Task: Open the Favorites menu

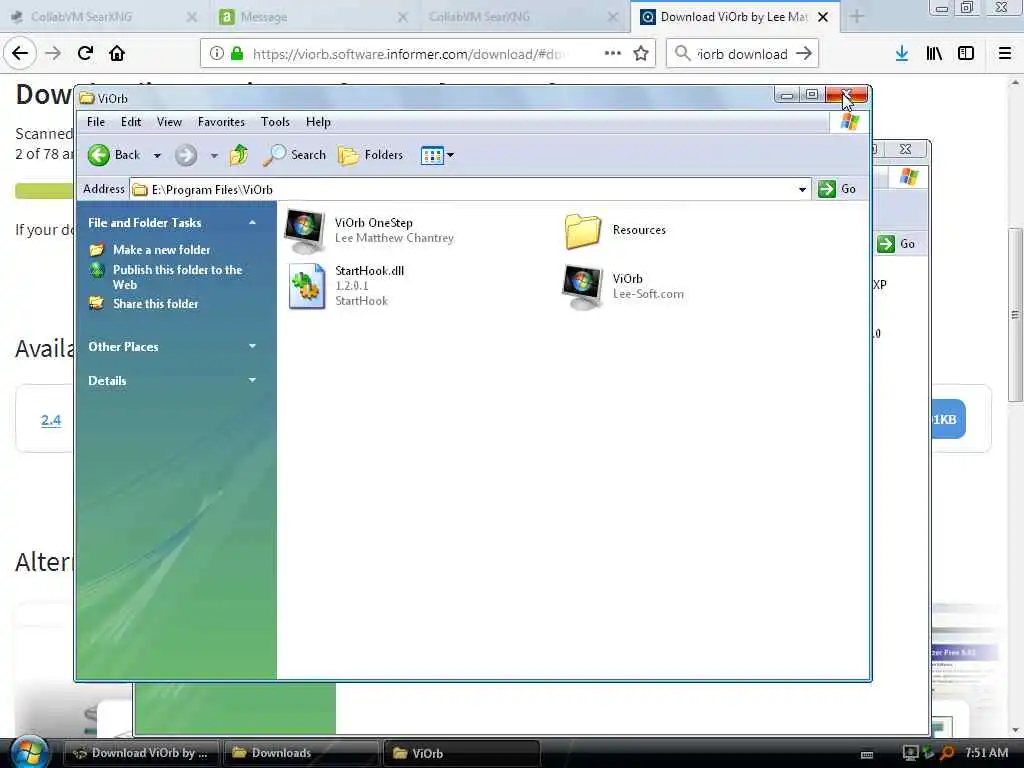Action: point(221,122)
